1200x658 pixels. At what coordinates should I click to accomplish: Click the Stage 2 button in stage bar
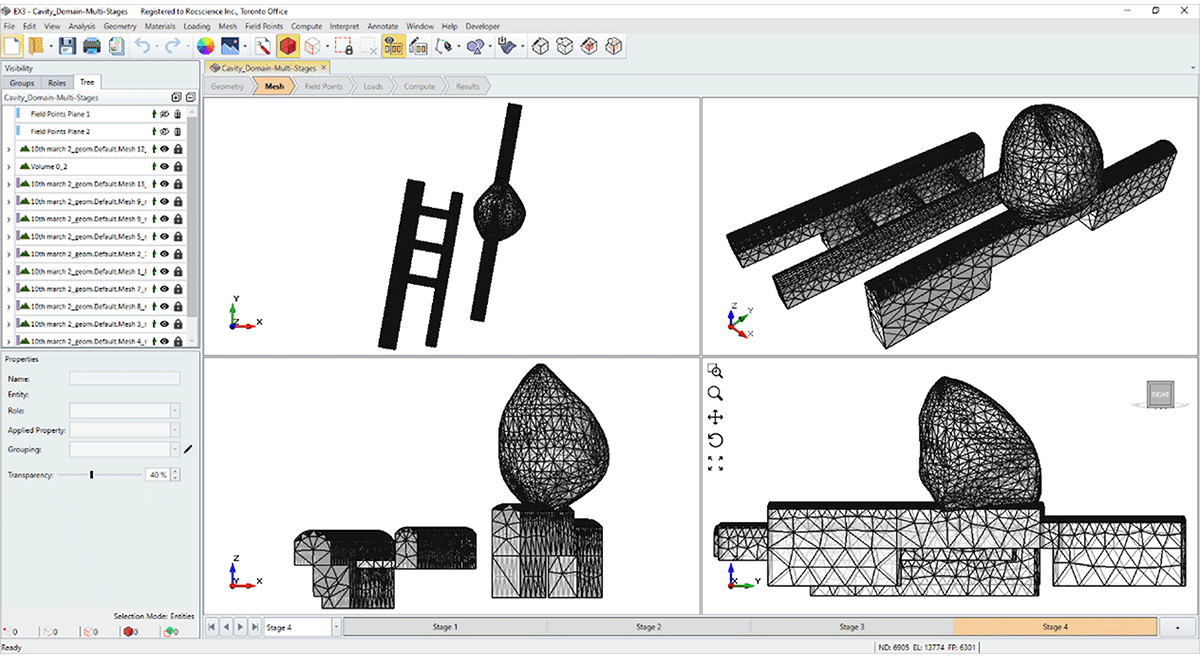coord(648,627)
